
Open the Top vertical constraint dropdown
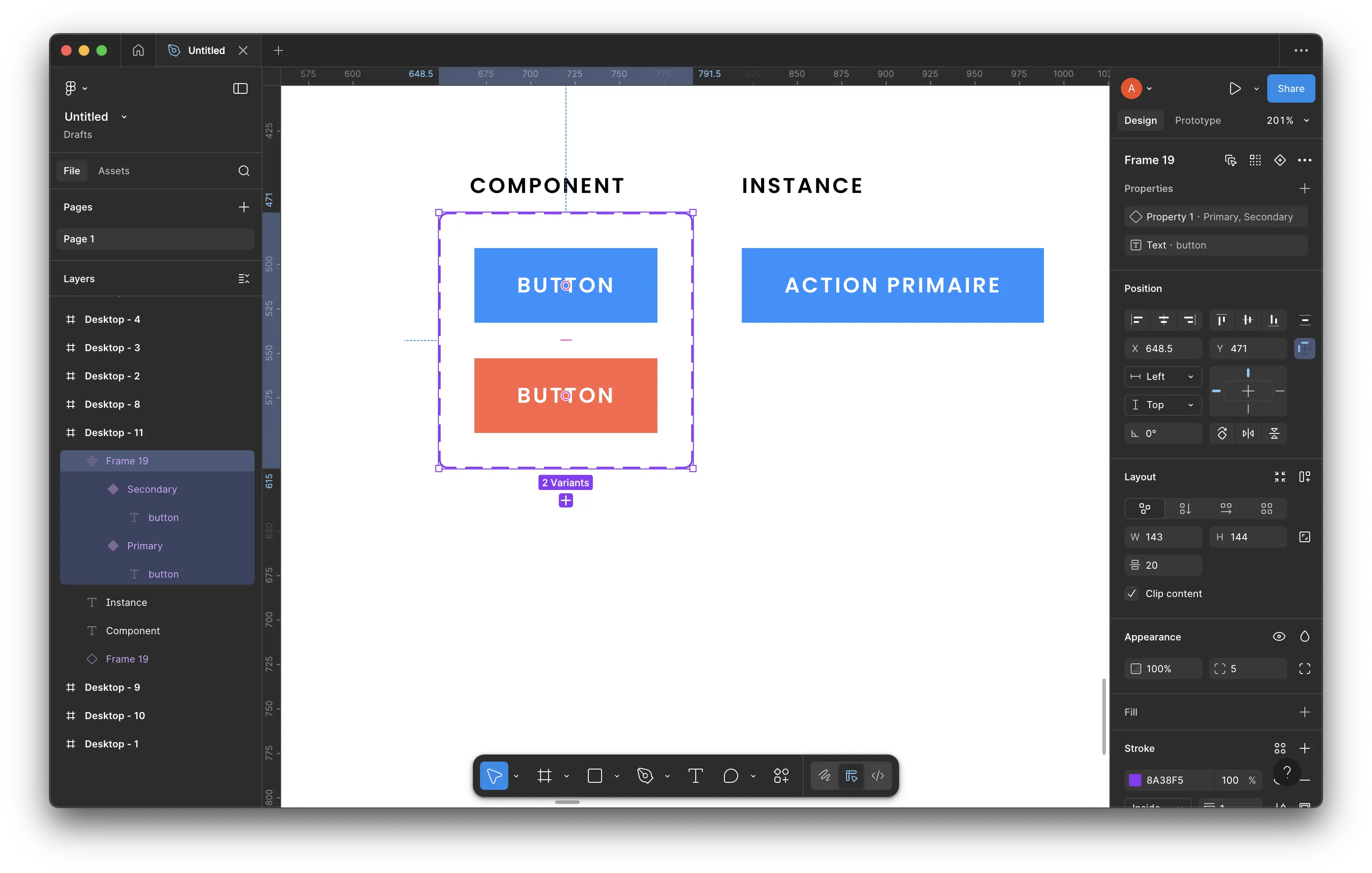point(1163,405)
